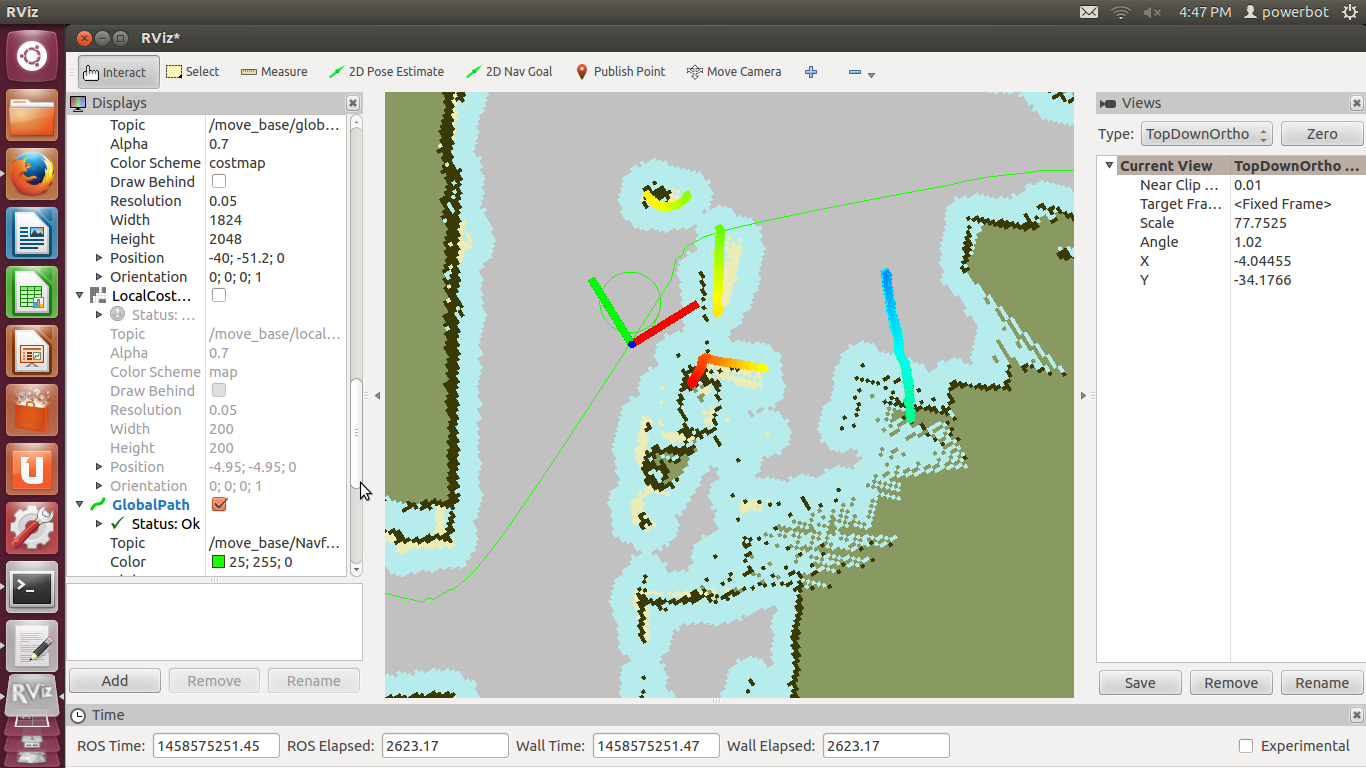This screenshot has width=1366, height=768.
Task: Expand the LocalCostmap Status row
Action: (x=99, y=315)
